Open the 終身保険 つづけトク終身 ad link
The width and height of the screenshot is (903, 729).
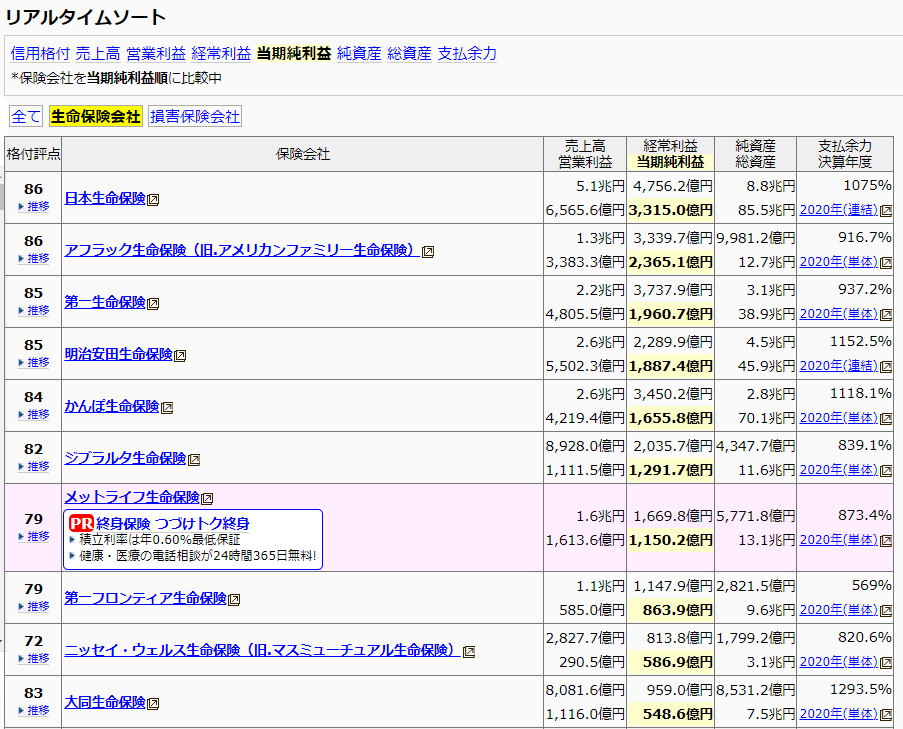point(173,523)
